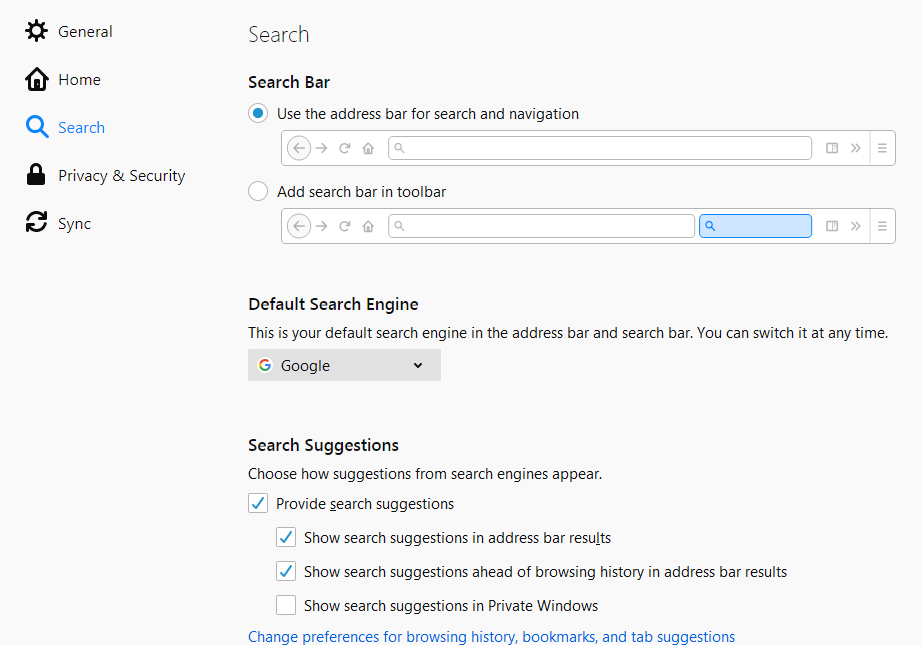Click the overflow chevron in toolbar preview
921x645 pixels.
click(856, 147)
